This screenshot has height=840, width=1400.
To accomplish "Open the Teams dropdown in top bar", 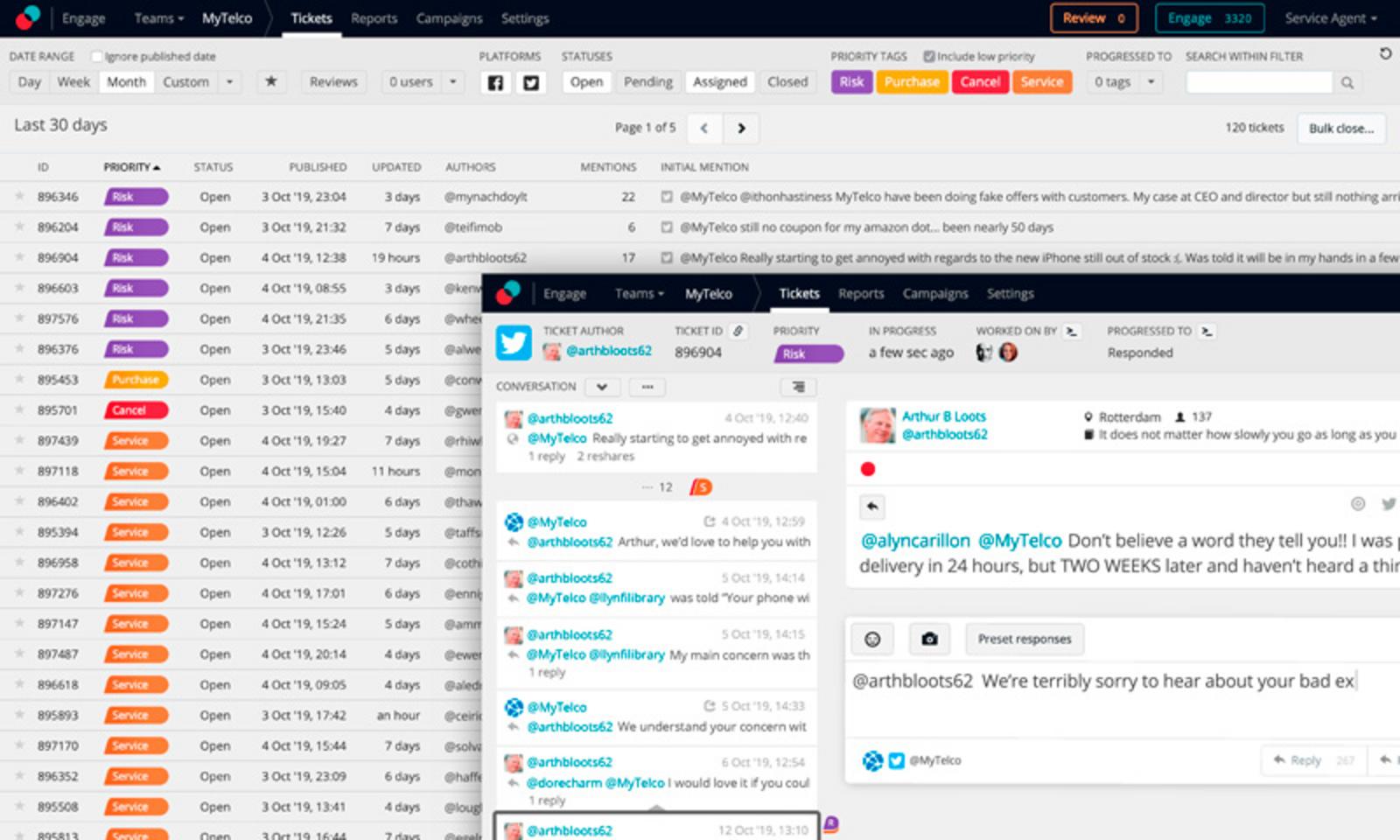I will pos(158,18).
